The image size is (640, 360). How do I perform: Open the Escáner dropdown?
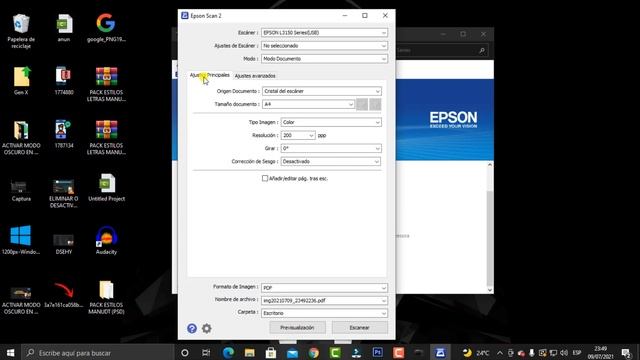click(x=324, y=33)
